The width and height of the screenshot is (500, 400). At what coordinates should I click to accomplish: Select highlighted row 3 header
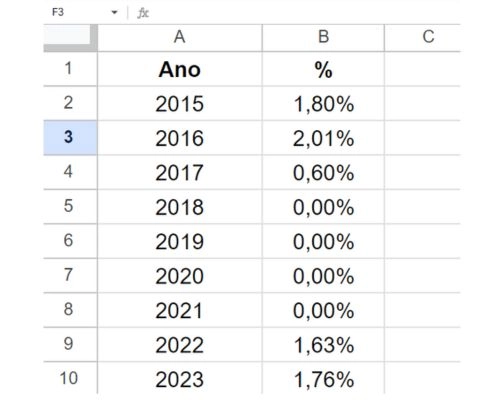click(x=70, y=137)
